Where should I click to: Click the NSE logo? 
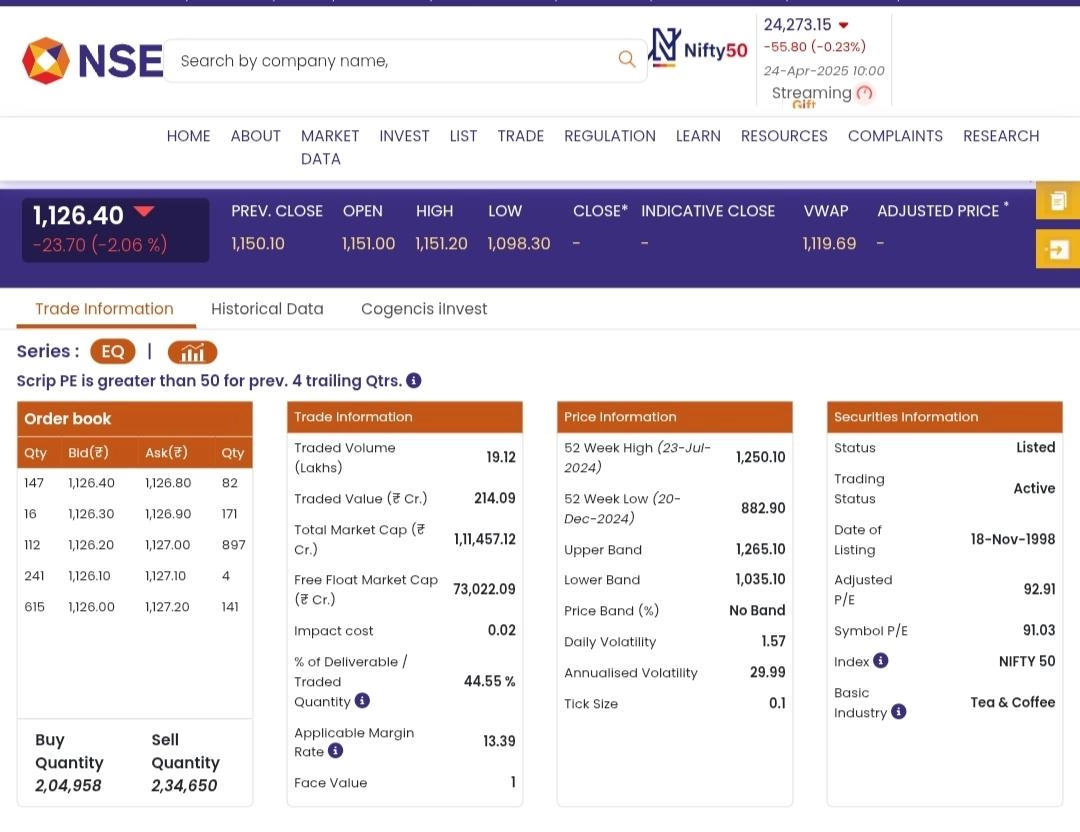coord(92,61)
